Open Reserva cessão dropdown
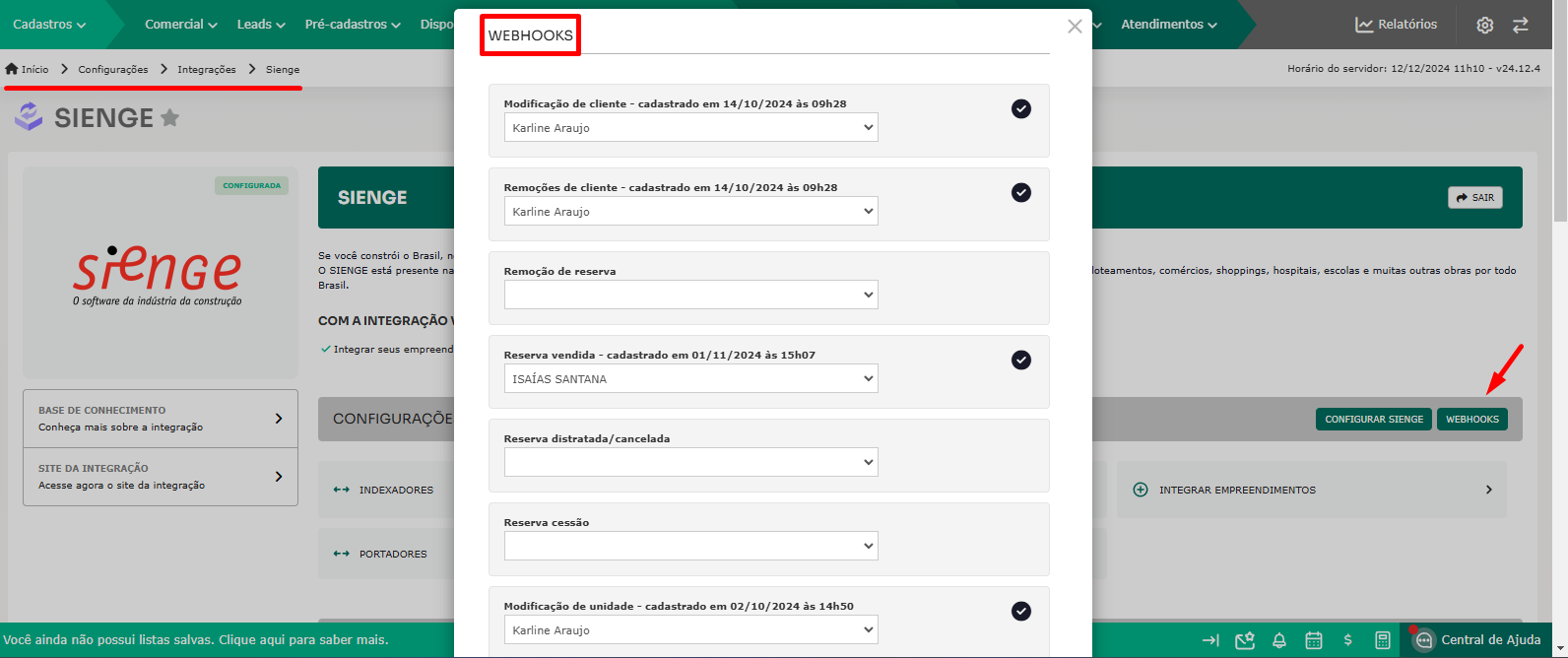The height and width of the screenshot is (658, 1568). click(x=690, y=547)
